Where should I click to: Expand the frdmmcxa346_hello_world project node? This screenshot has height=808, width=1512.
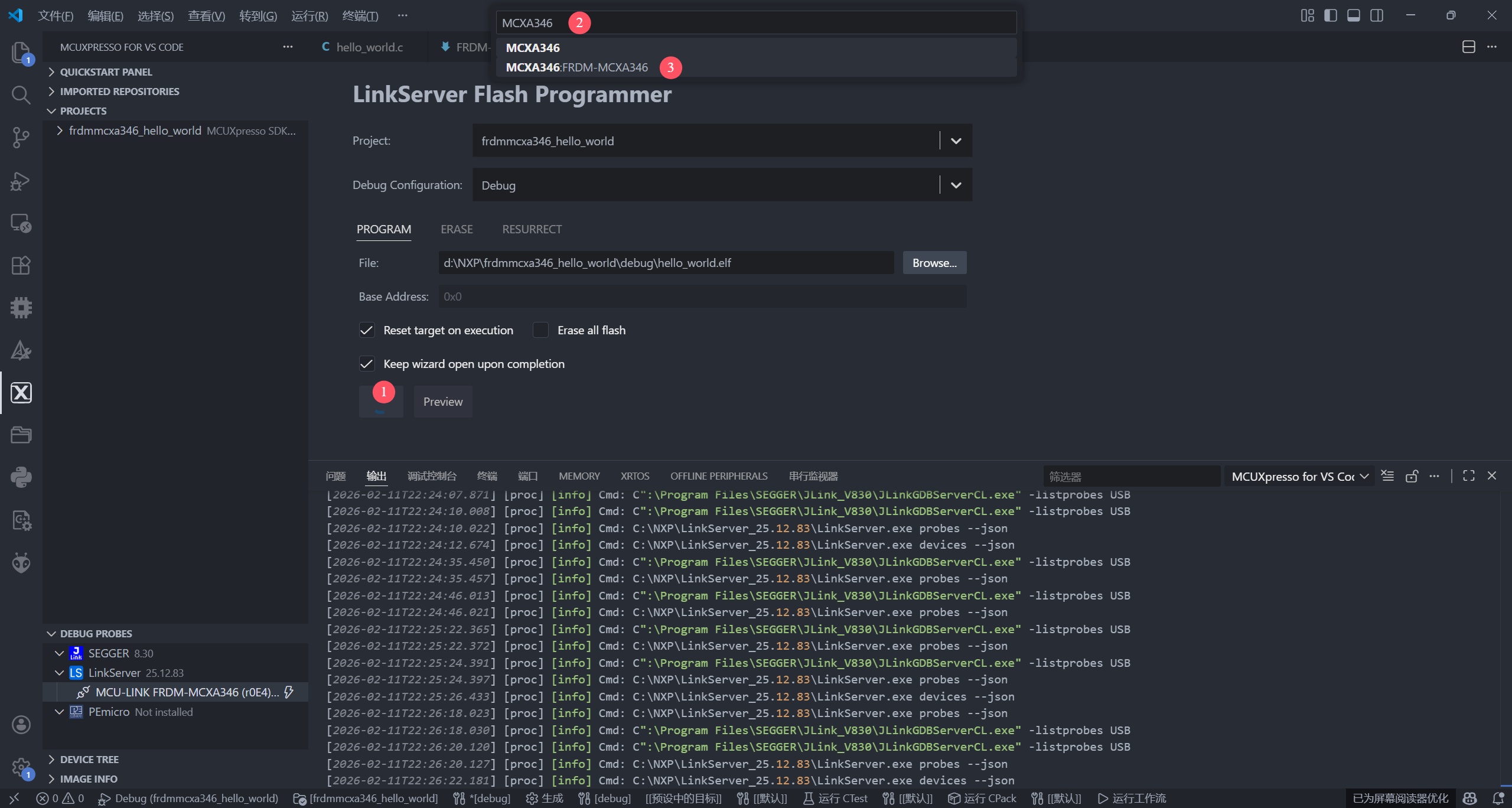pos(59,131)
